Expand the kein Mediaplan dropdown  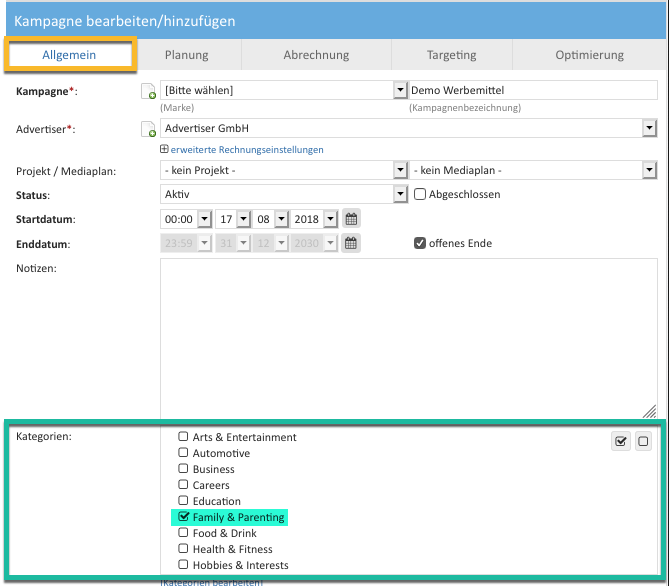[x=649, y=171]
